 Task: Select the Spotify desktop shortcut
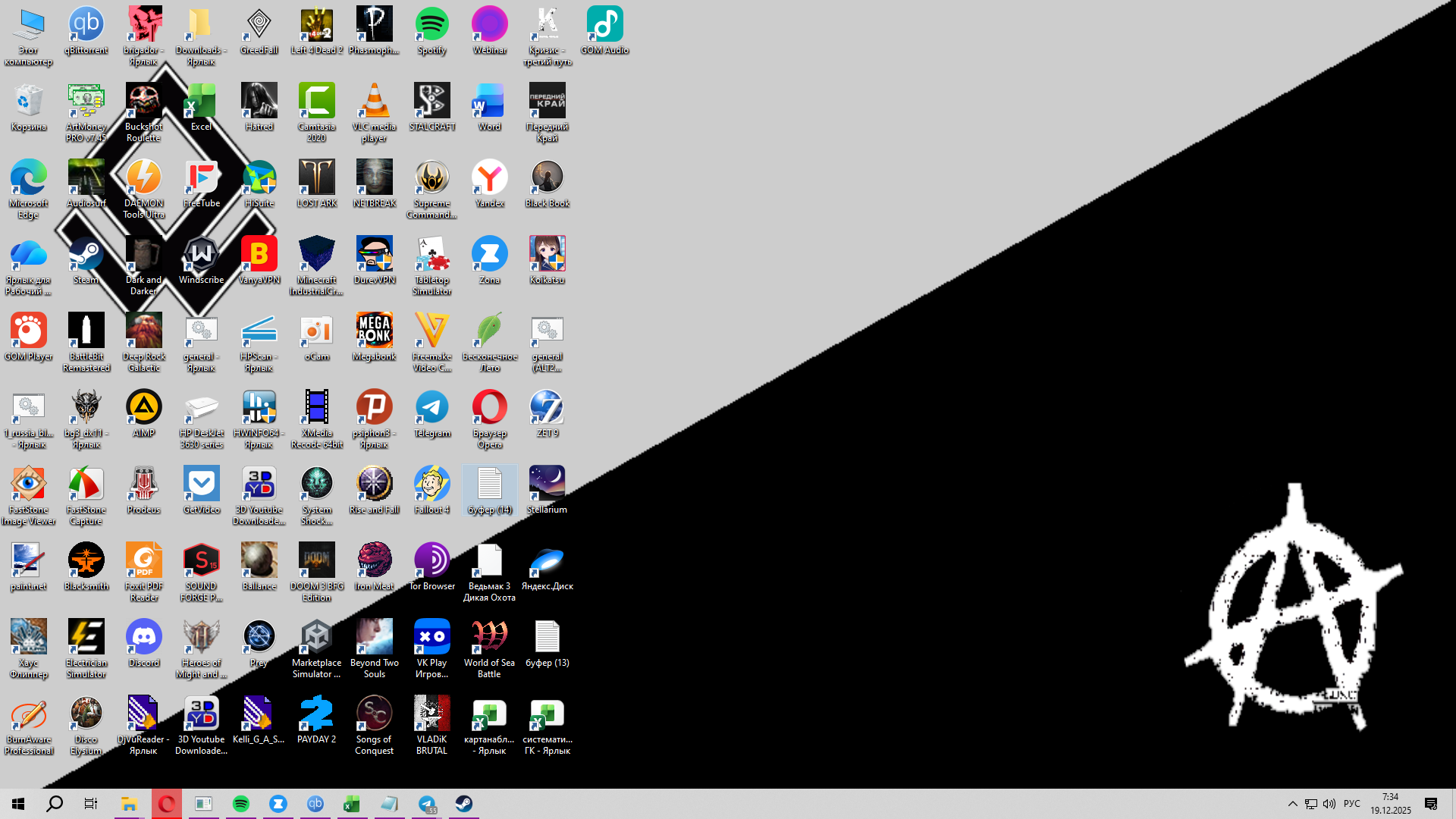click(x=431, y=26)
